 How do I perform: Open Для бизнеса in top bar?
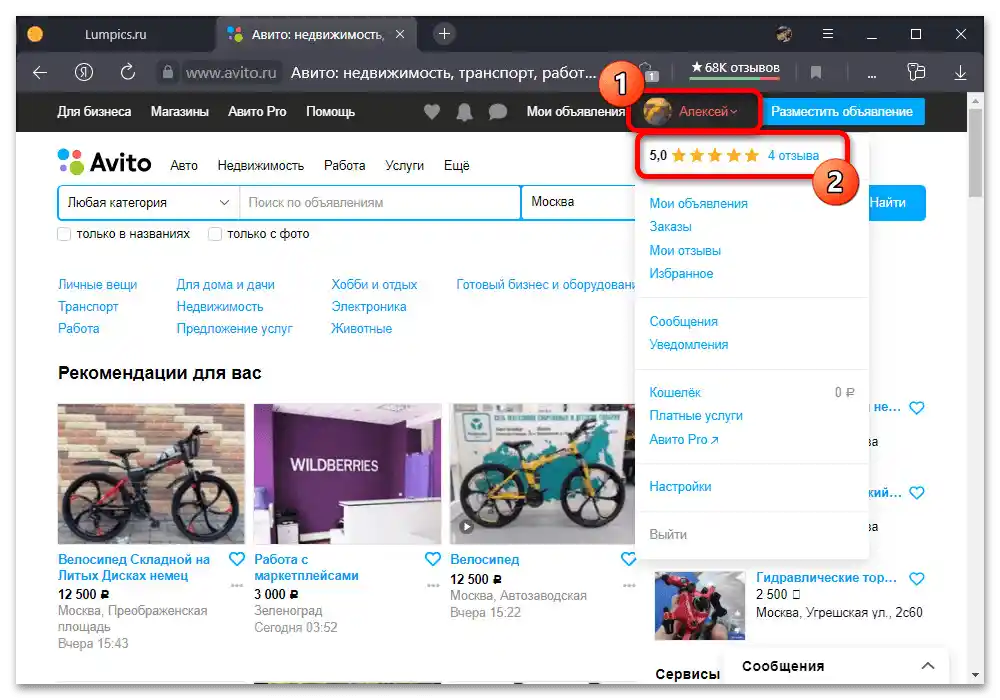[x=94, y=112]
